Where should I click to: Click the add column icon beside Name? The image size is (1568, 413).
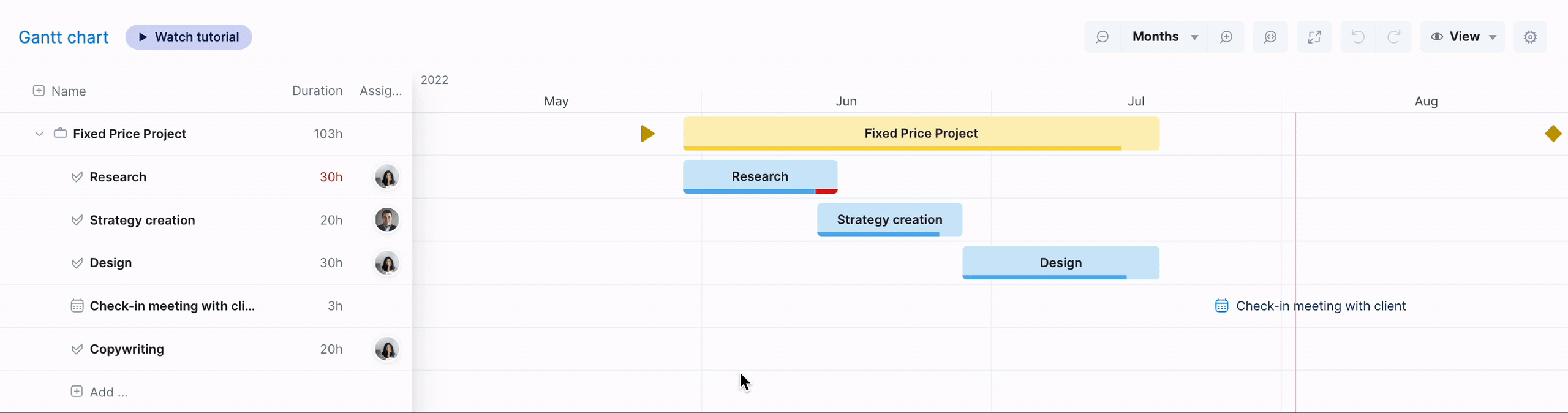pyautogui.click(x=39, y=91)
